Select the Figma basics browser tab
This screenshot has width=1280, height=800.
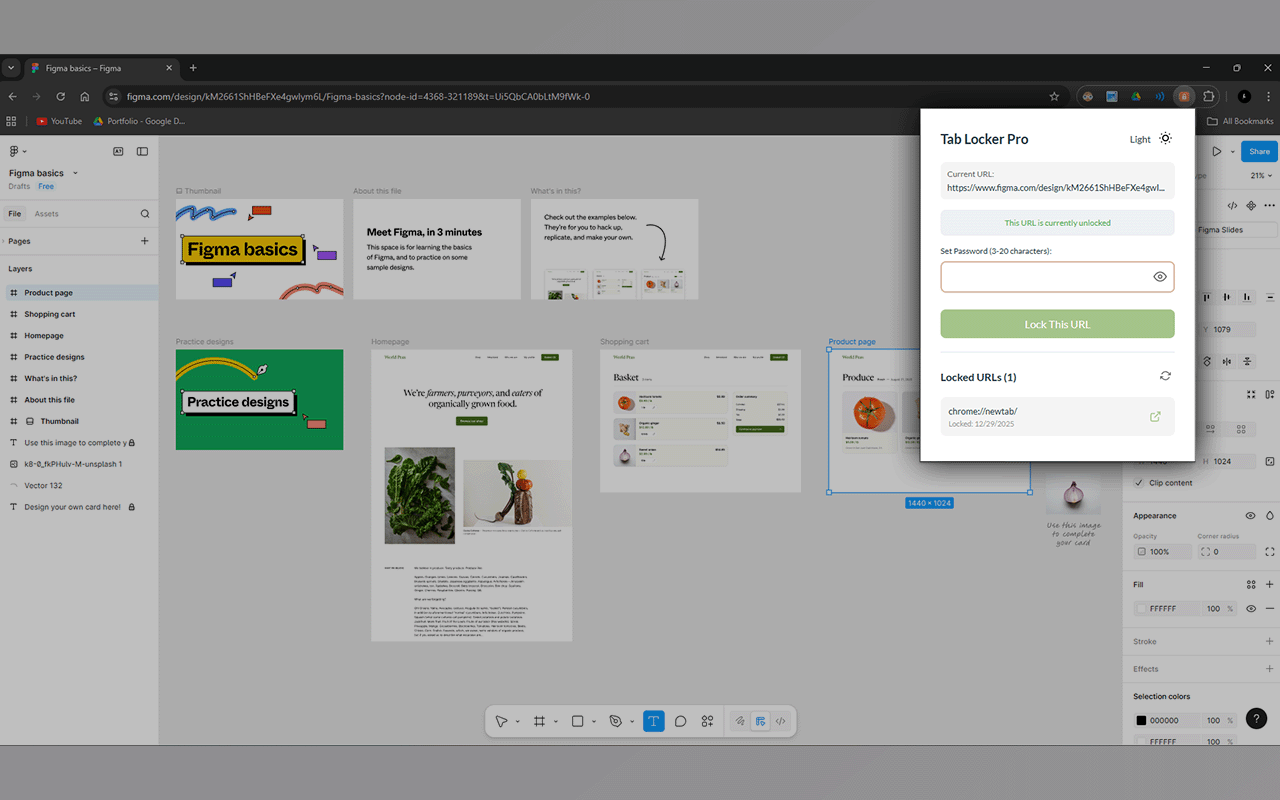(x=102, y=68)
